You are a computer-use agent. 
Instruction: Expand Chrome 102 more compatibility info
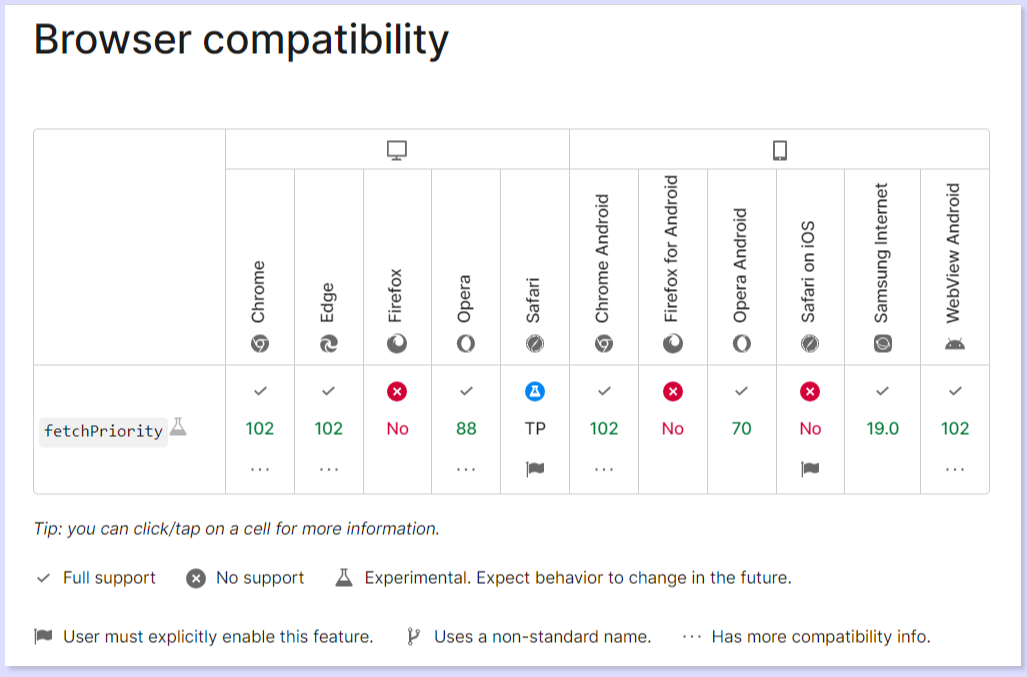260,469
